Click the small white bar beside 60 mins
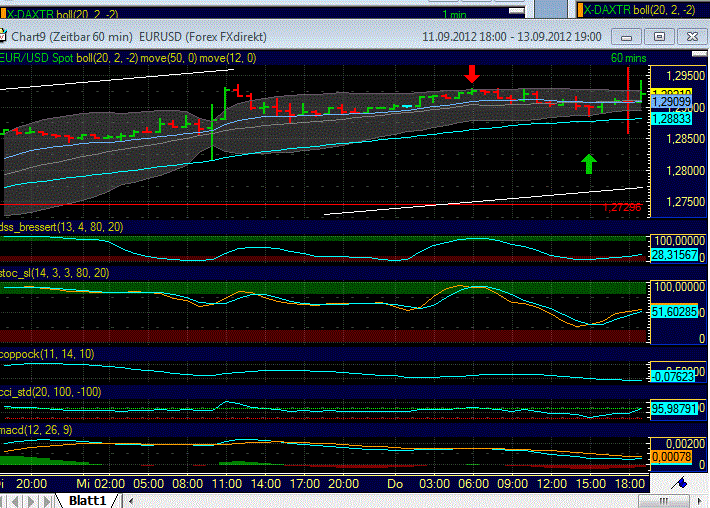Image resolution: width=710 pixels, height=508 pixels. coord(699,54)
